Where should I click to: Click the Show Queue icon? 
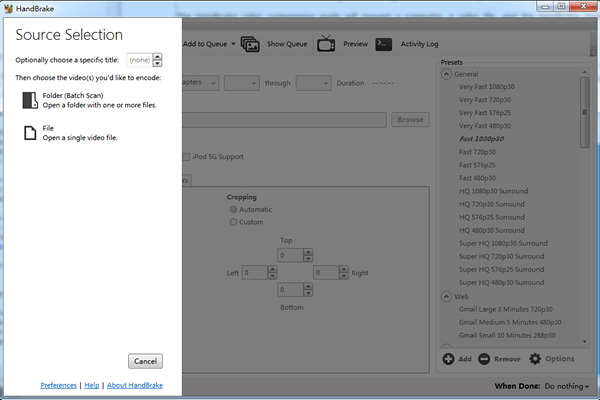250,44
